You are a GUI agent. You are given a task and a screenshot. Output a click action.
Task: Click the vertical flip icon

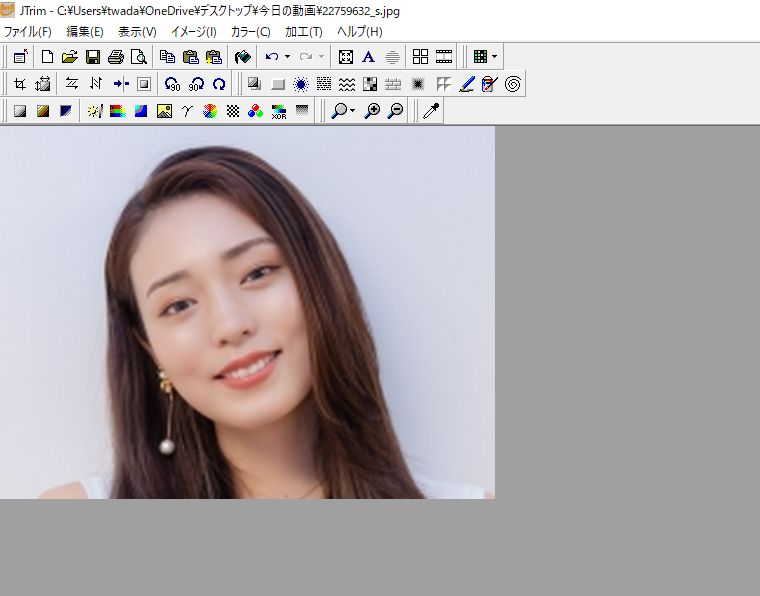(x=95, y=84)
